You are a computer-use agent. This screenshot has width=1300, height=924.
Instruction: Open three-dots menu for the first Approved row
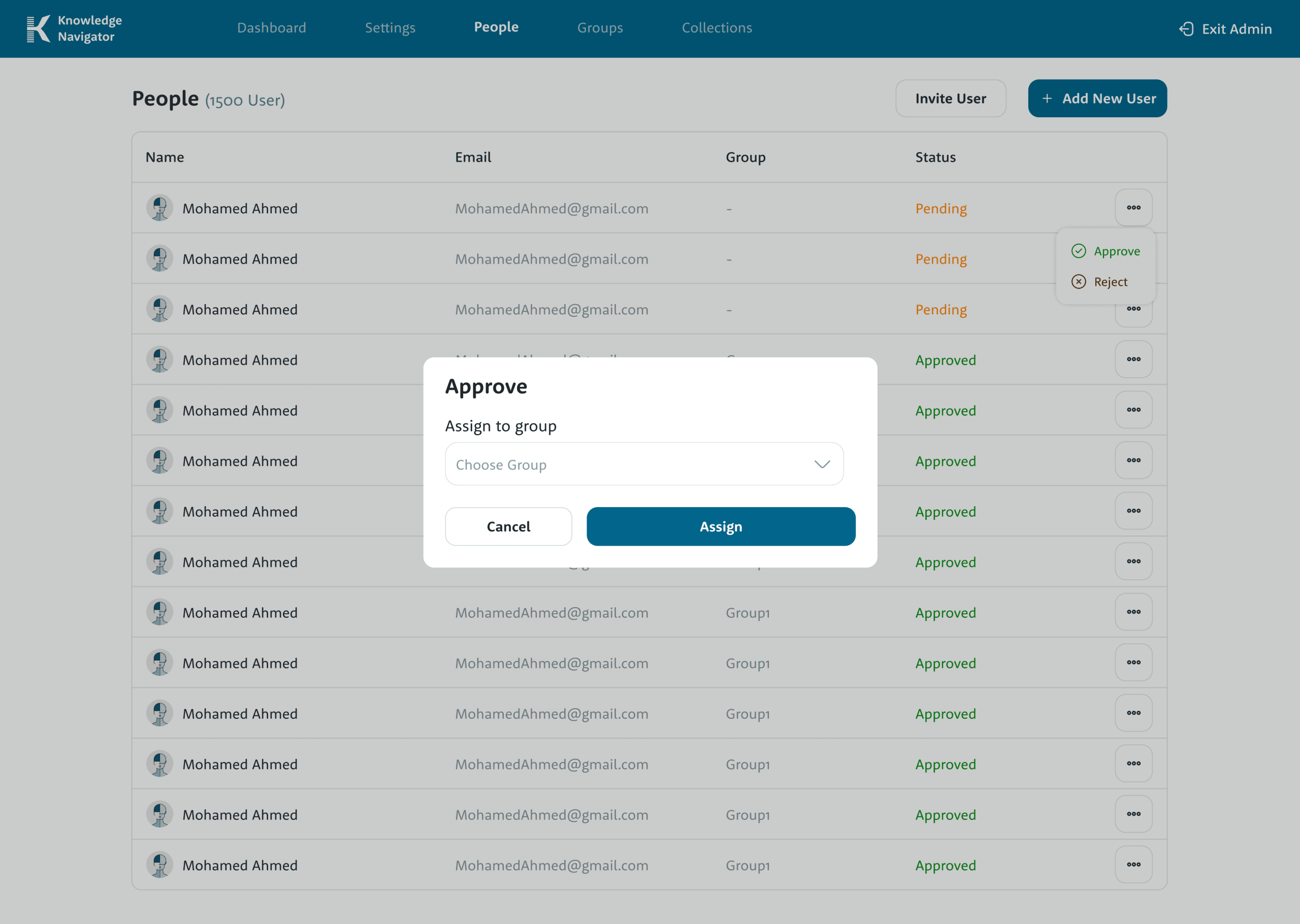(1133, 359)
